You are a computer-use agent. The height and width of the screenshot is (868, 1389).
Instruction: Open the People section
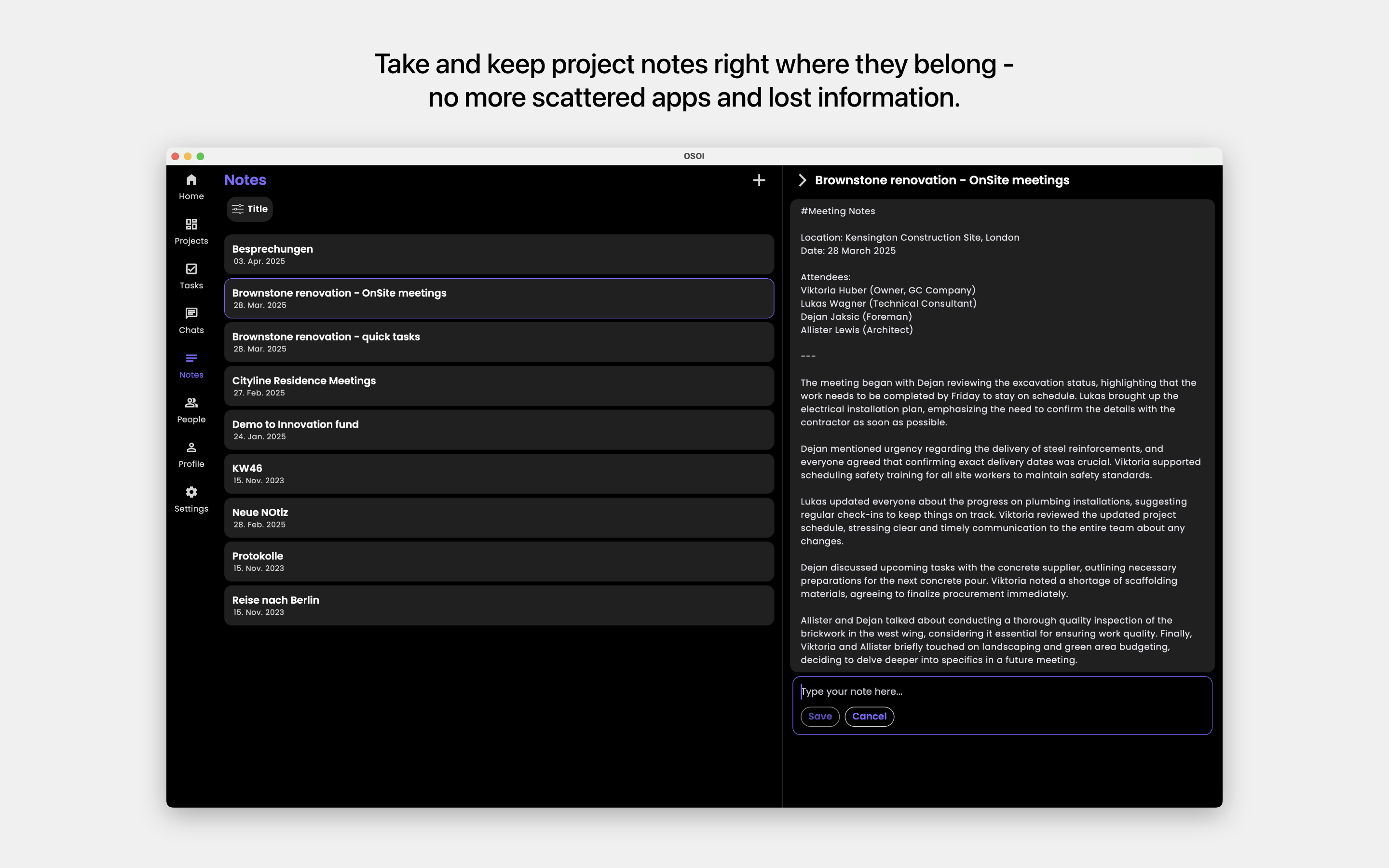[x=191, y=410]
